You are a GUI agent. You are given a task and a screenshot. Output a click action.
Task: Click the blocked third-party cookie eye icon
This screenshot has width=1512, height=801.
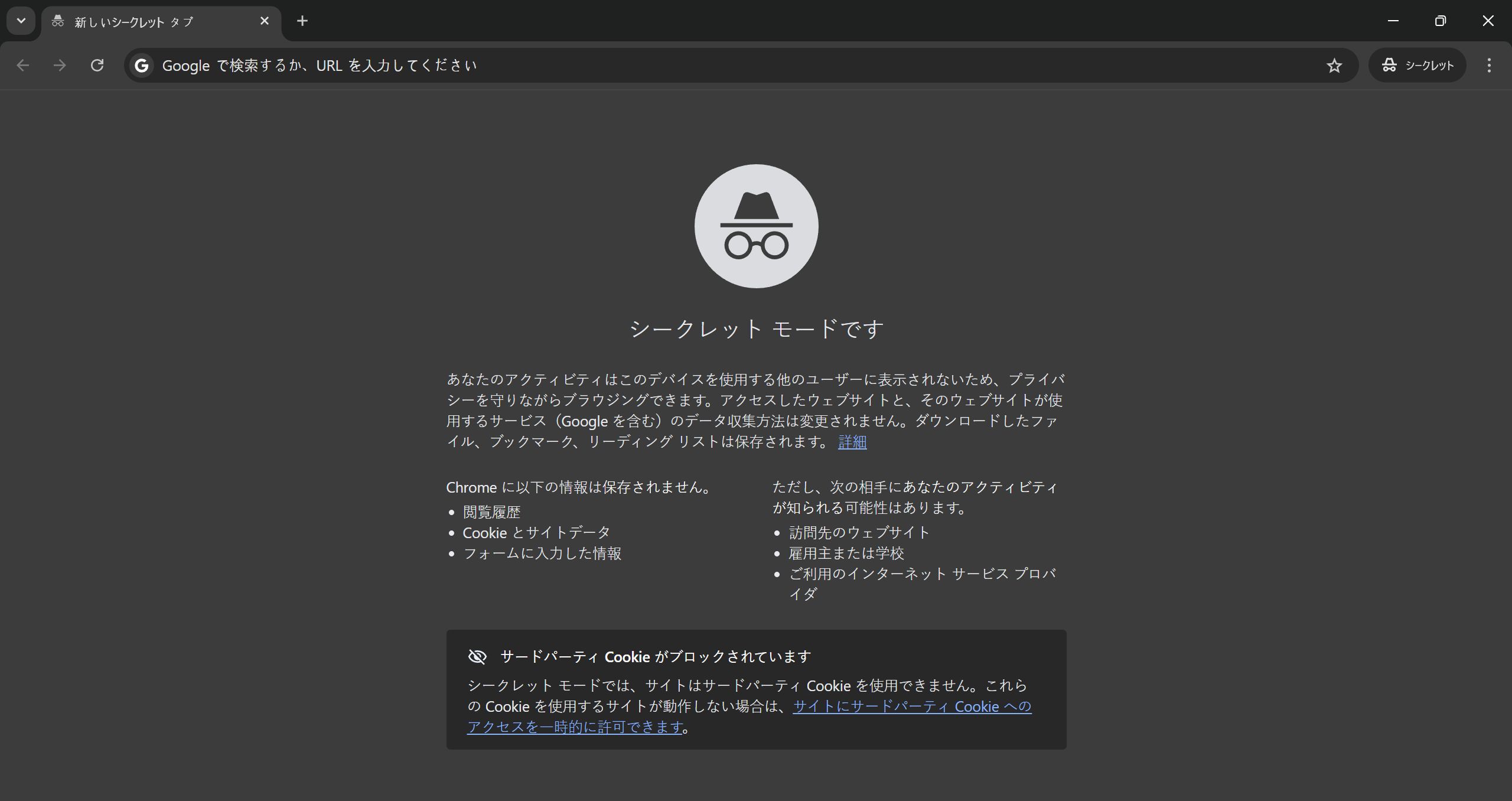coord(477,656)
